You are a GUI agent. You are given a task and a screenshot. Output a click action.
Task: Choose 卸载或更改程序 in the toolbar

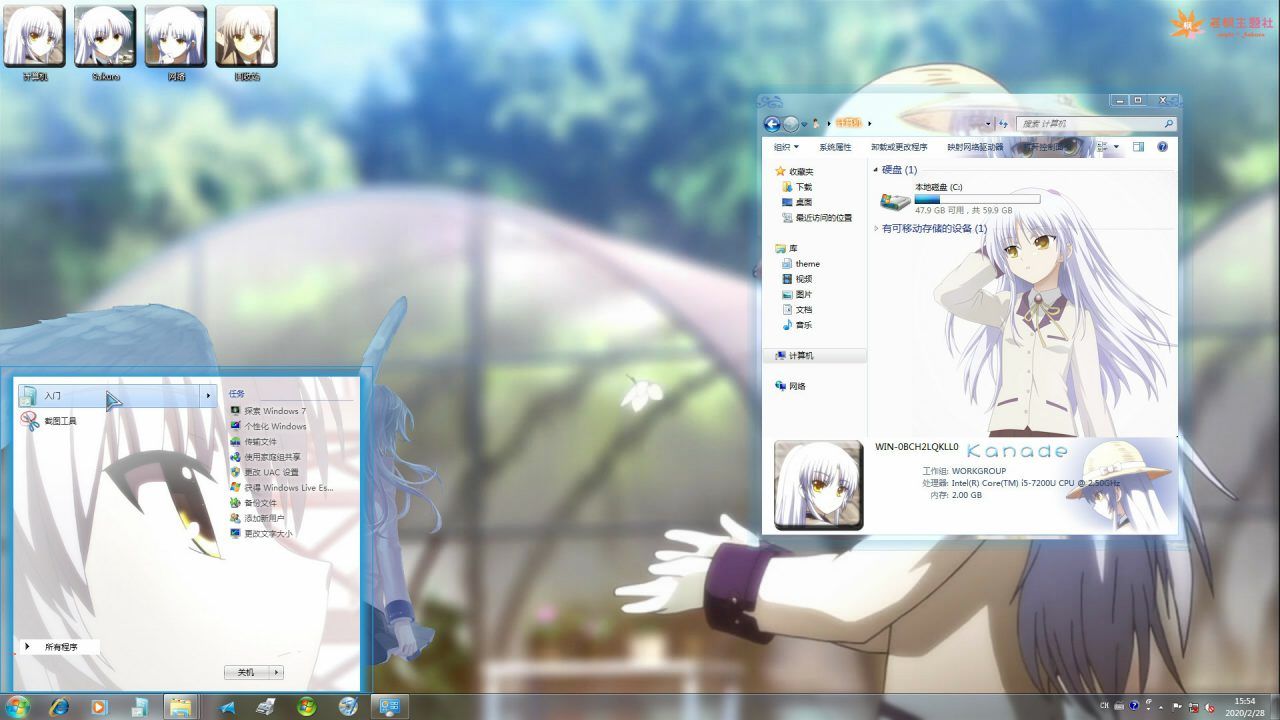(899, 147)
